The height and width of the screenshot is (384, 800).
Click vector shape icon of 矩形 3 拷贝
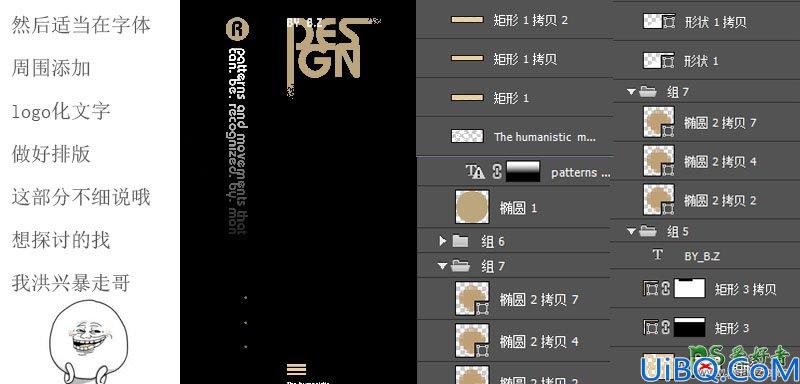coord(650,289)
